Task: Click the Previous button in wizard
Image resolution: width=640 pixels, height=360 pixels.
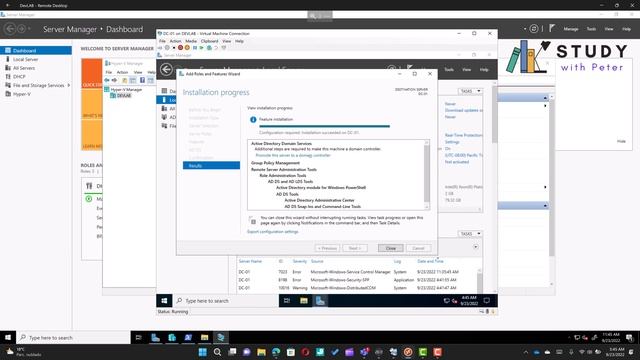Action: click(x=327, y=248)
